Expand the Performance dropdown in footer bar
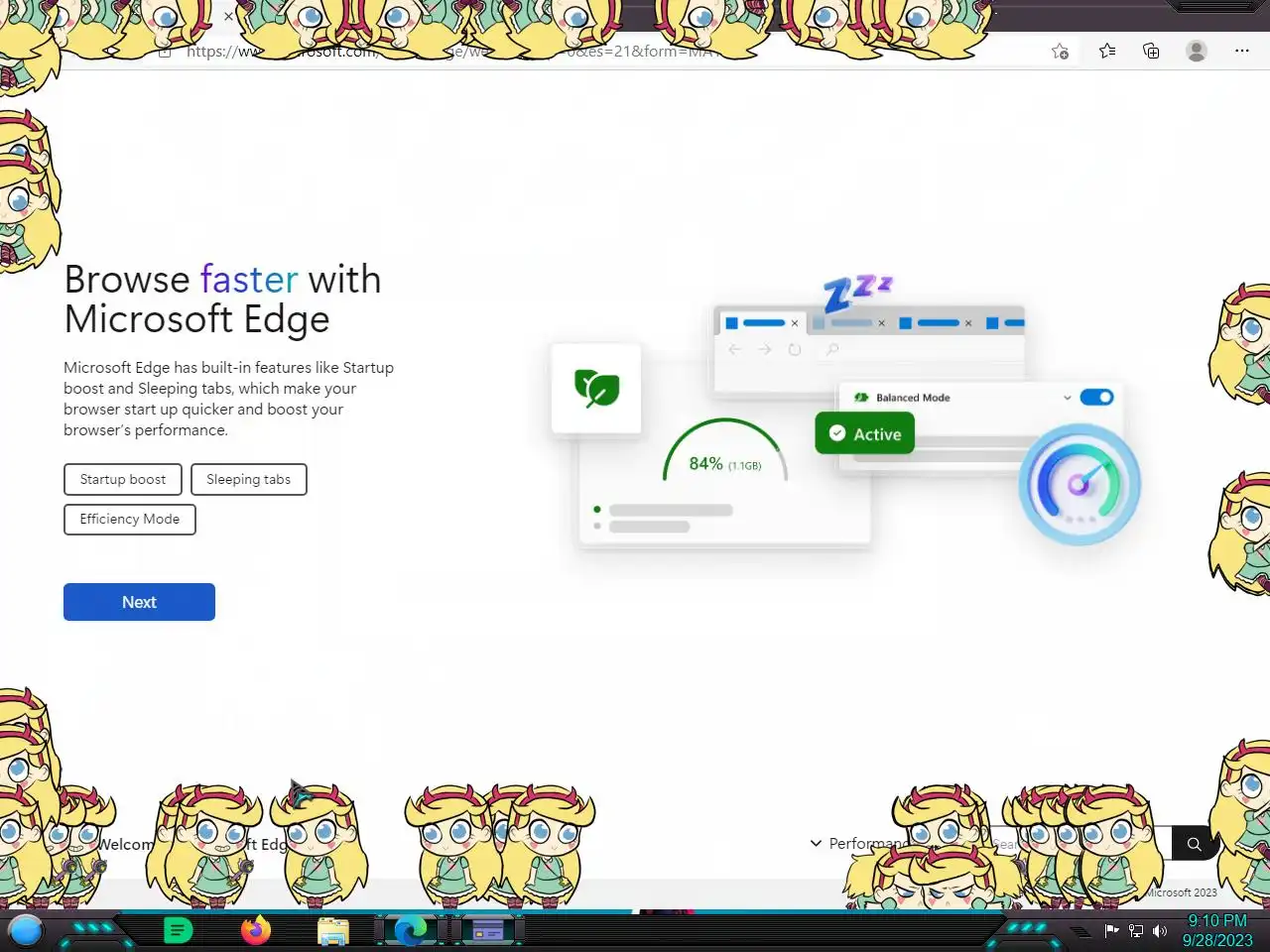Viewport: 1270px width, 952px height. (858, 843)
